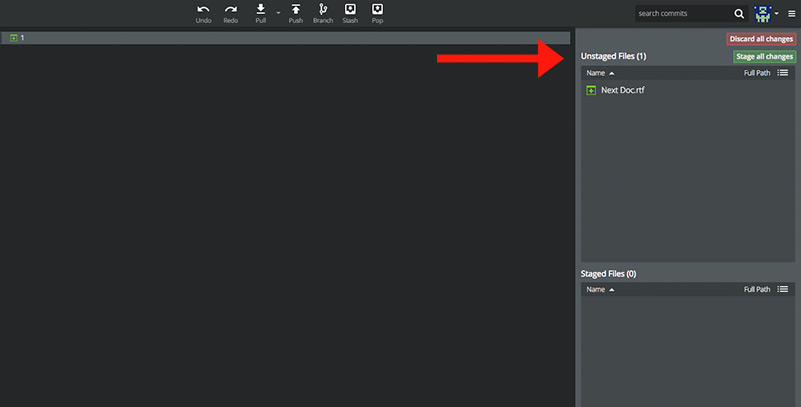Redo the last undone action
This screenshot has width=801, height=407.
pyautogui.click(x=230, y=14)
